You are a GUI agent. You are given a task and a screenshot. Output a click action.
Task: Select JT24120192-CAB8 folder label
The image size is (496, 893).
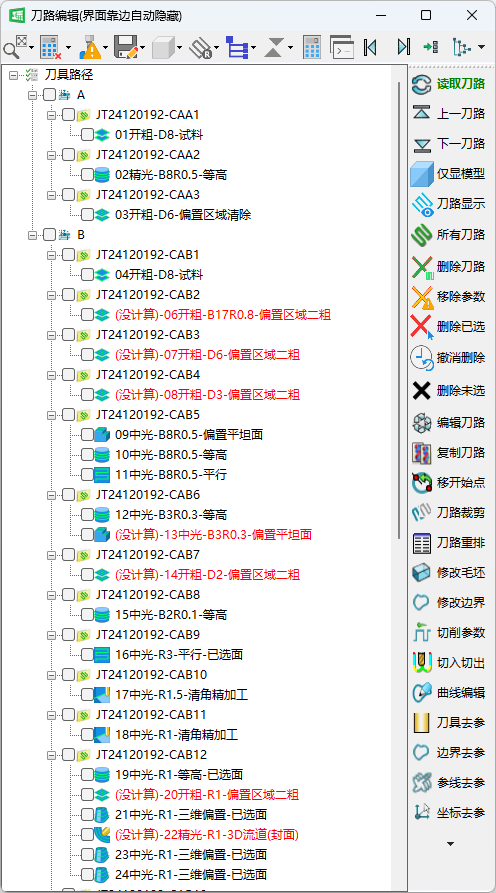[x=148, y=595]
